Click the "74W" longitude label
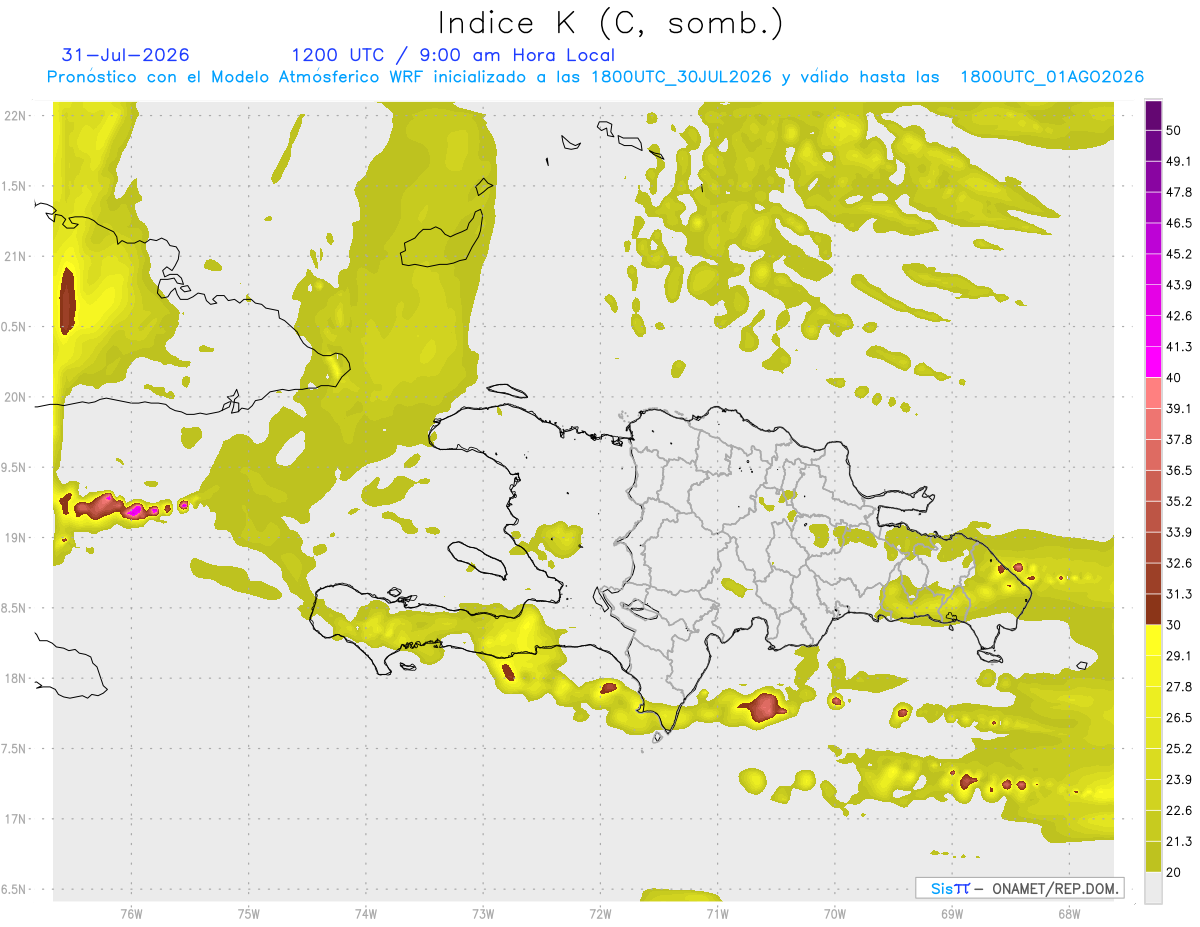 coord(365,914)
